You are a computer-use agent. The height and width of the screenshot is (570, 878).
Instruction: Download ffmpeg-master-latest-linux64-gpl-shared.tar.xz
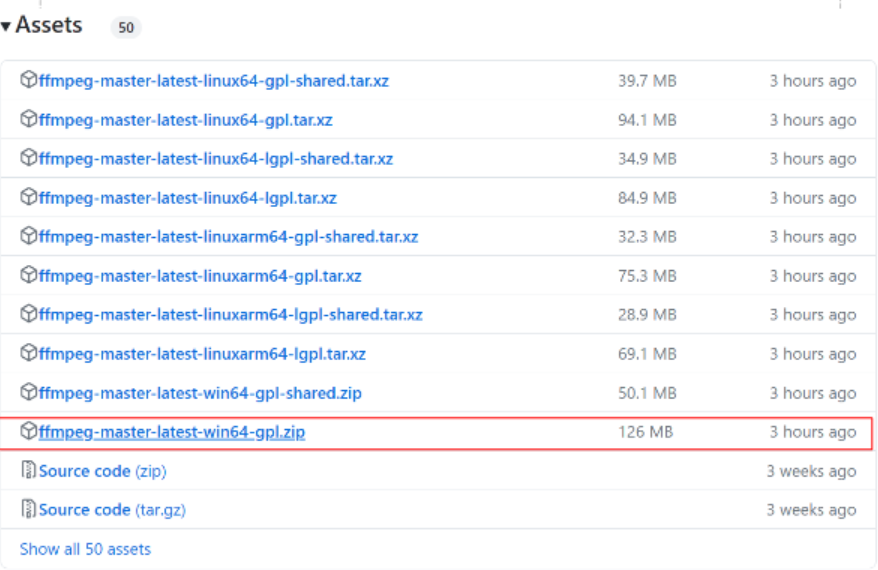click(213, 81)
